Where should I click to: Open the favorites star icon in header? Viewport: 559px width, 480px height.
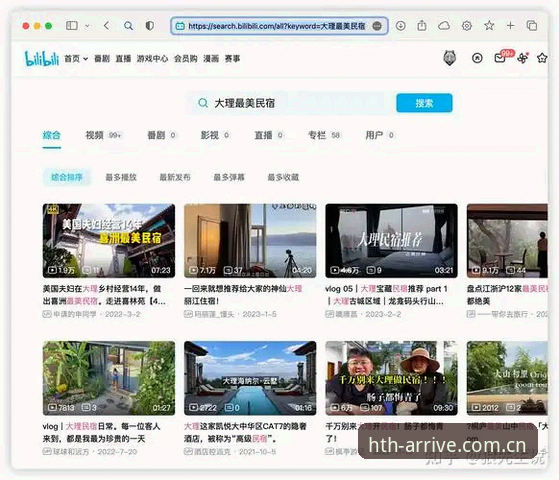(542, 58)
